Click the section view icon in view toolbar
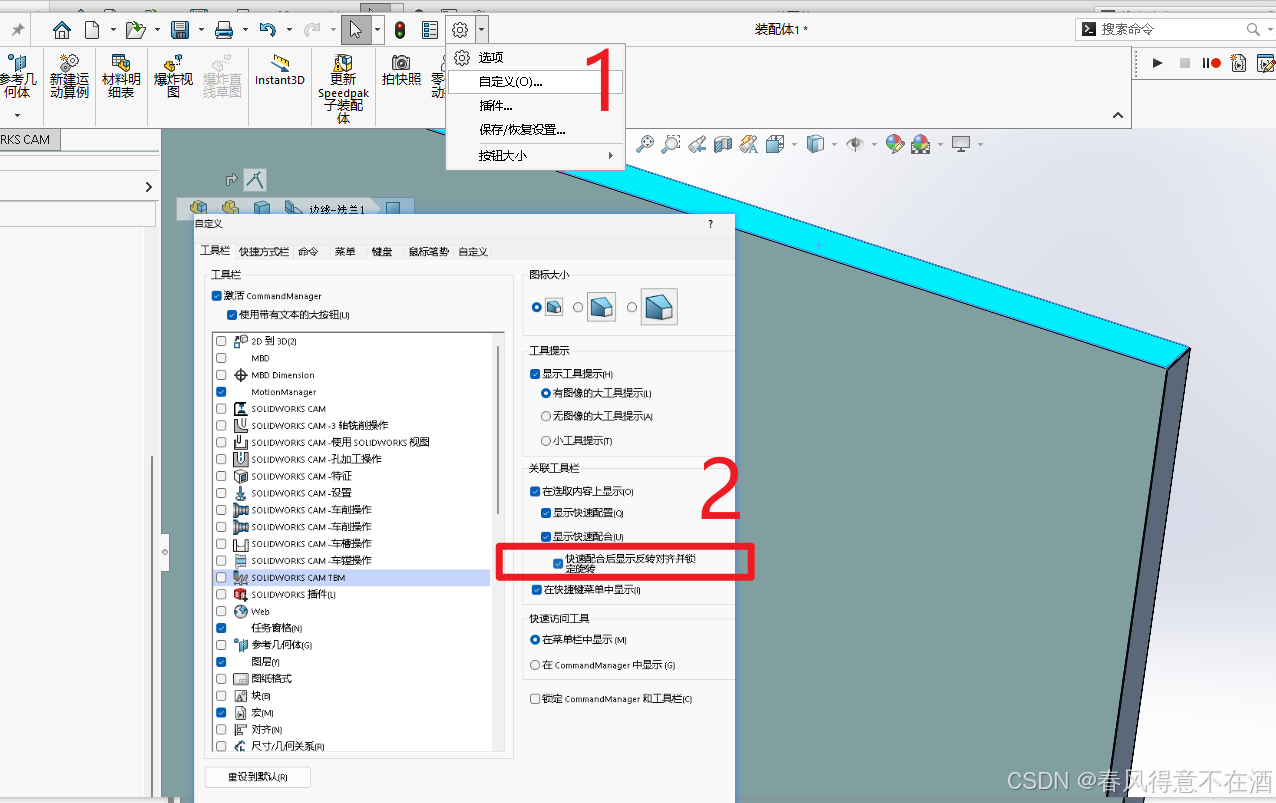The height and width of the screenshot is (803, 1276). point(723,145)
